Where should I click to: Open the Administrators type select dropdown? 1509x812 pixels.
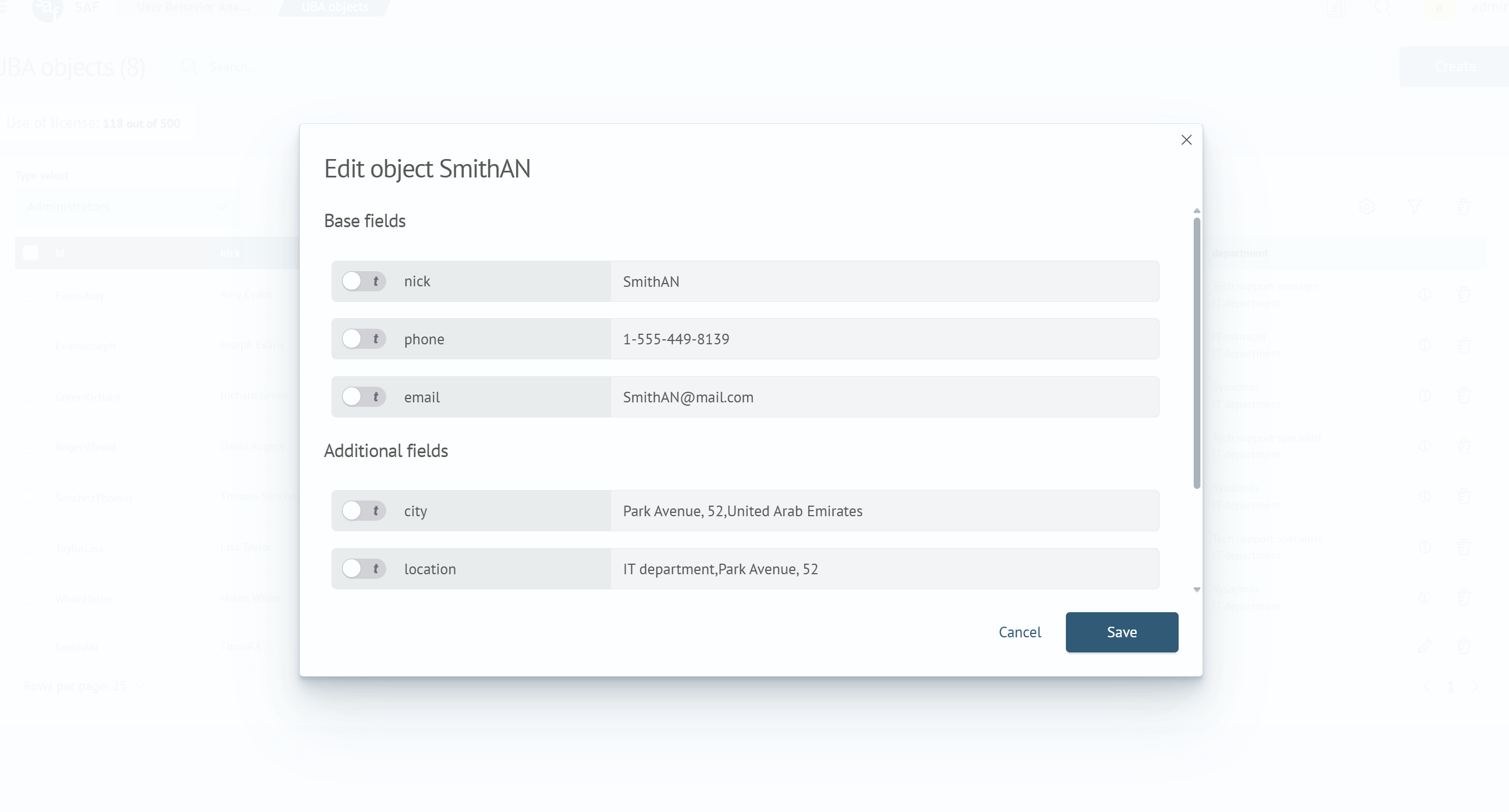click(x=126, y=207)
